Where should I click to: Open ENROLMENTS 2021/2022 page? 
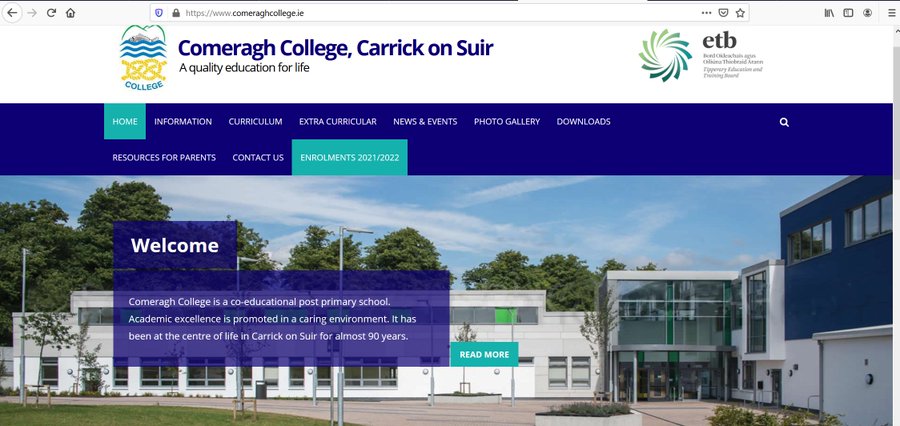click(x=350, y=157)
